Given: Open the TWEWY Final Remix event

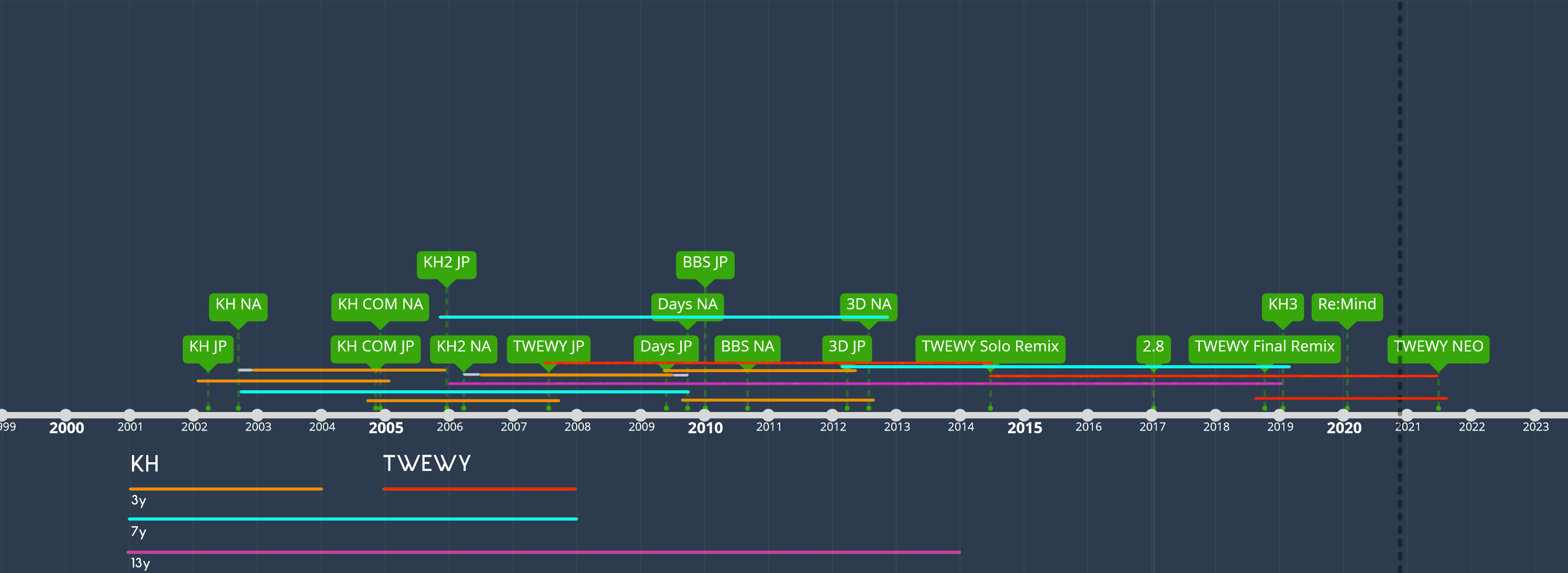Looking at the screenshot, I should (1264, 347).
